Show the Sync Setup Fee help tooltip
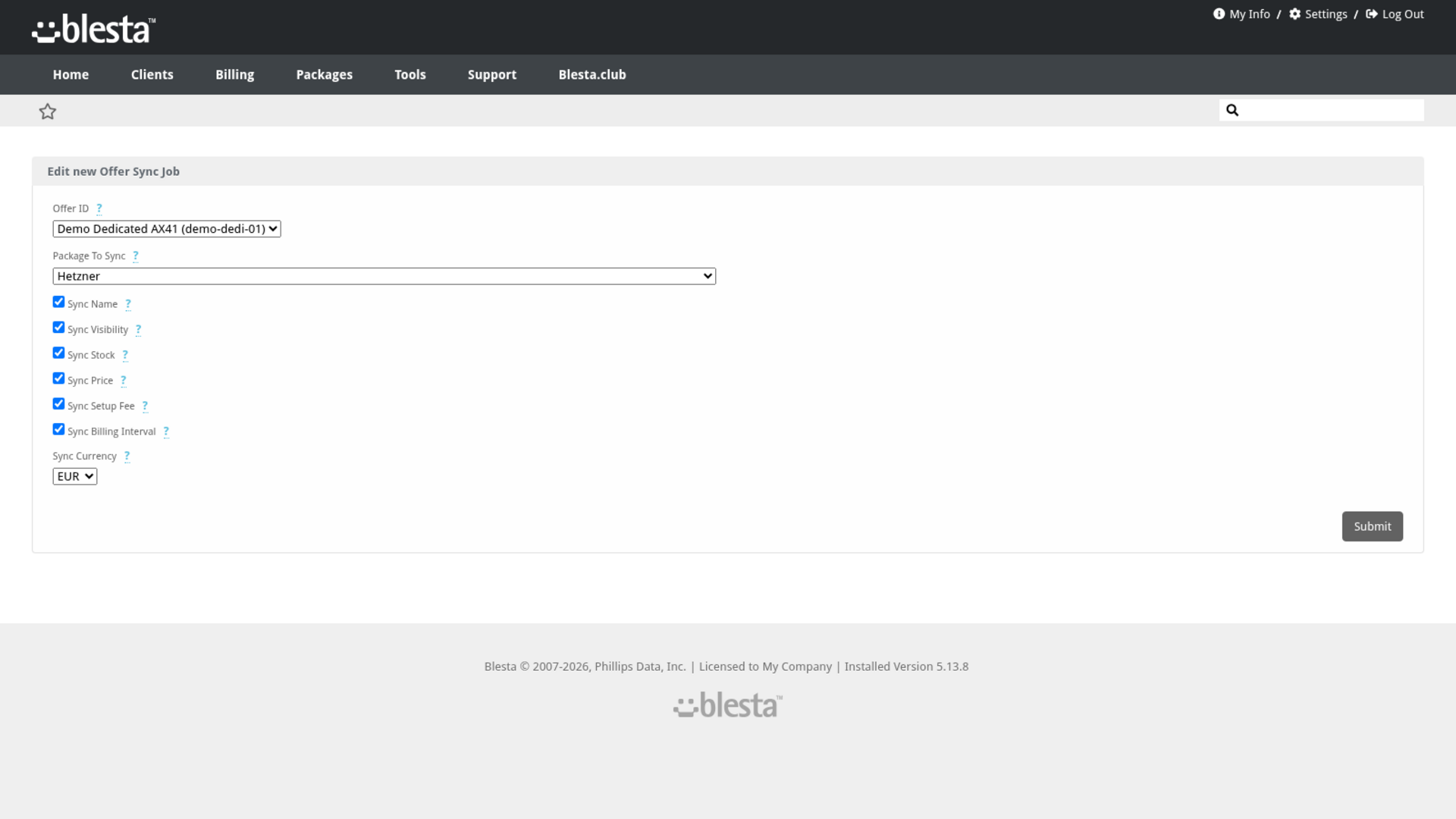 click(145, 406)
